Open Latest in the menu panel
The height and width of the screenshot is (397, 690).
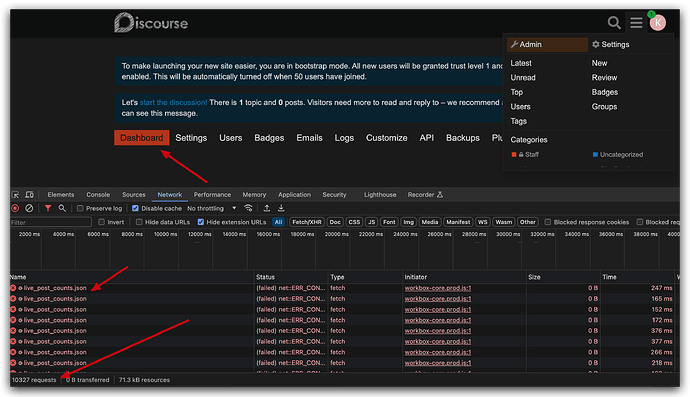pos(521,63)
